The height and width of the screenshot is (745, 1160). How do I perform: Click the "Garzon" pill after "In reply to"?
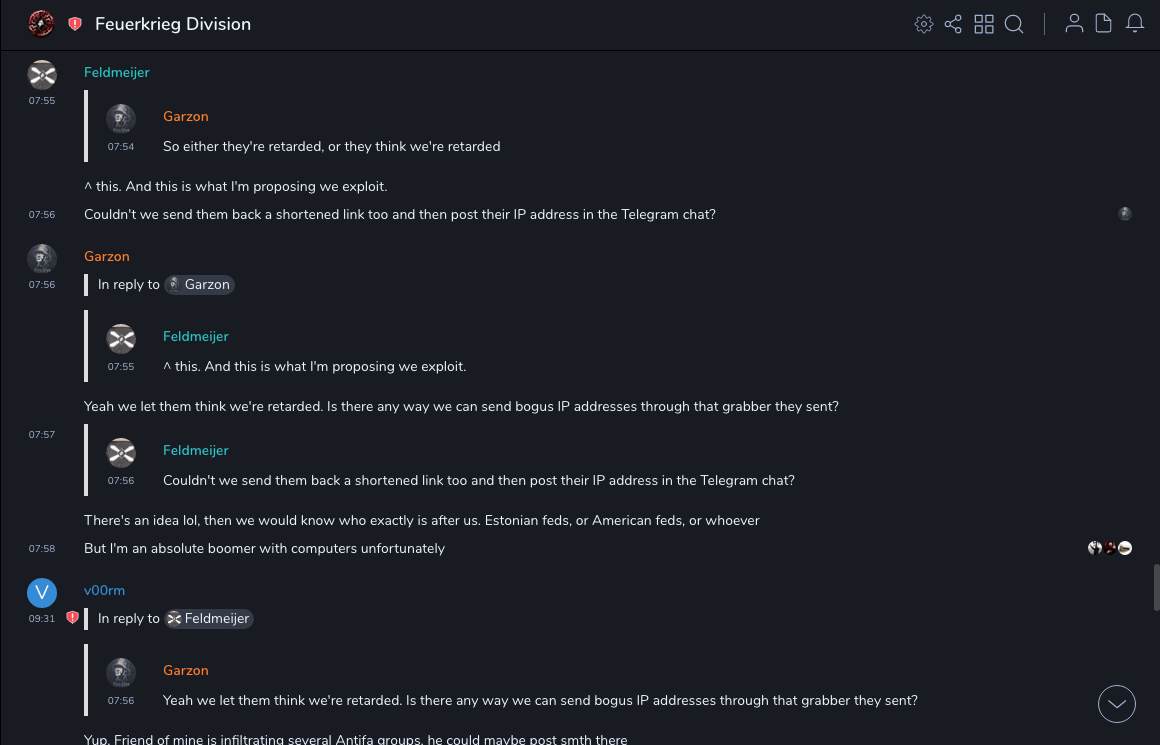[199, 285]
